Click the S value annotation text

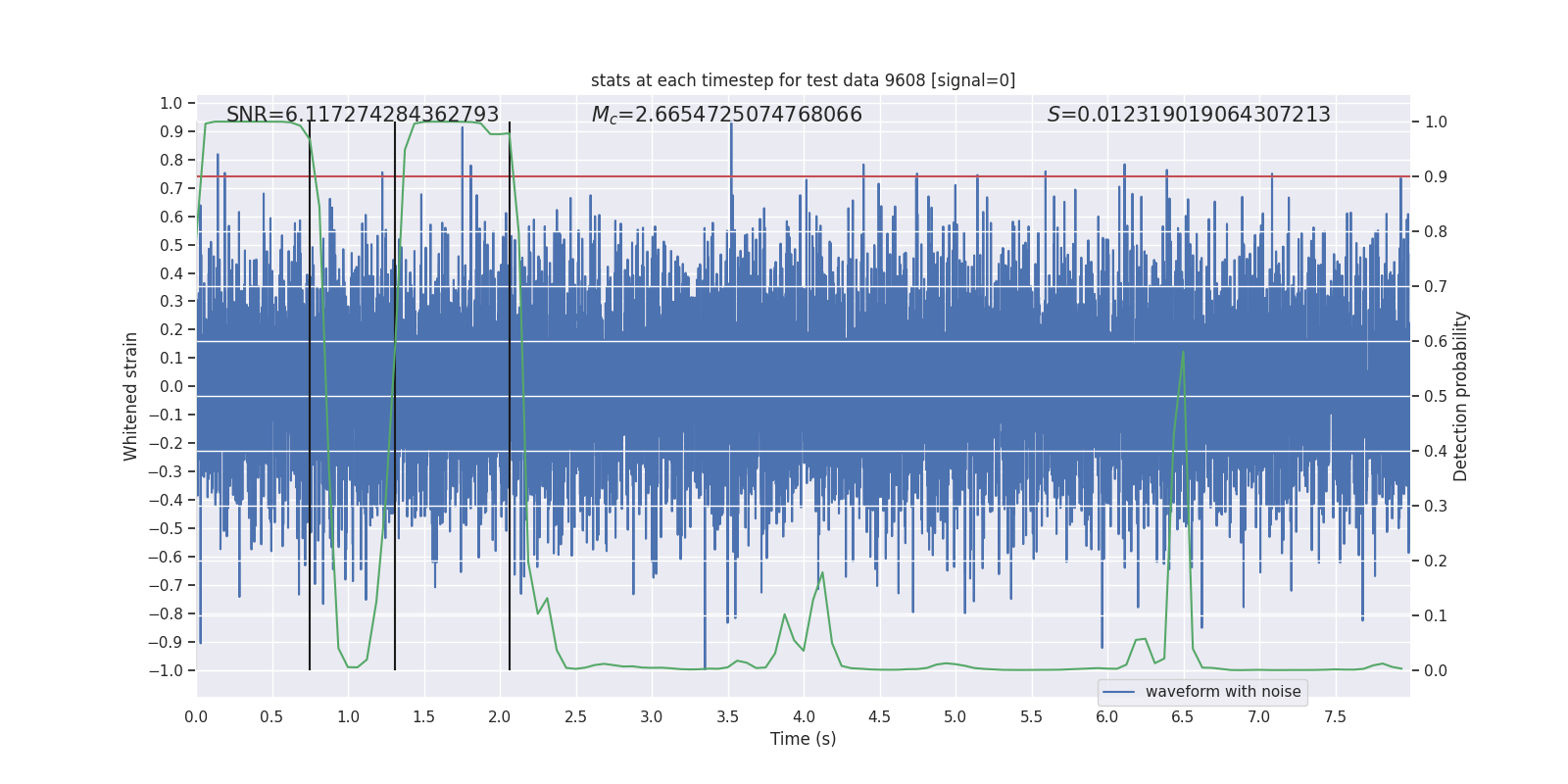(x=1189, y=115)
